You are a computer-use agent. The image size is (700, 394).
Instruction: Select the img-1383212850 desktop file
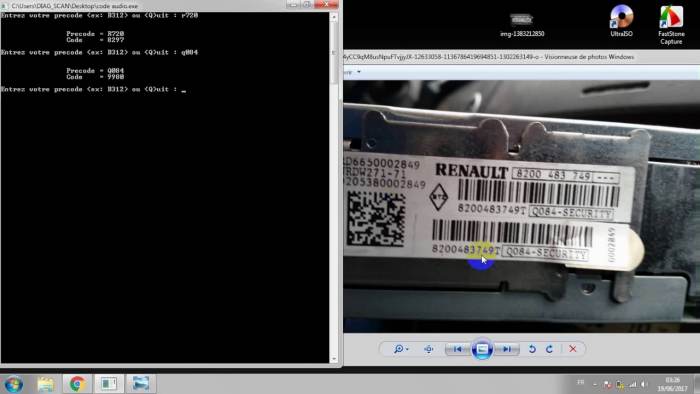[x=522, y=25]
